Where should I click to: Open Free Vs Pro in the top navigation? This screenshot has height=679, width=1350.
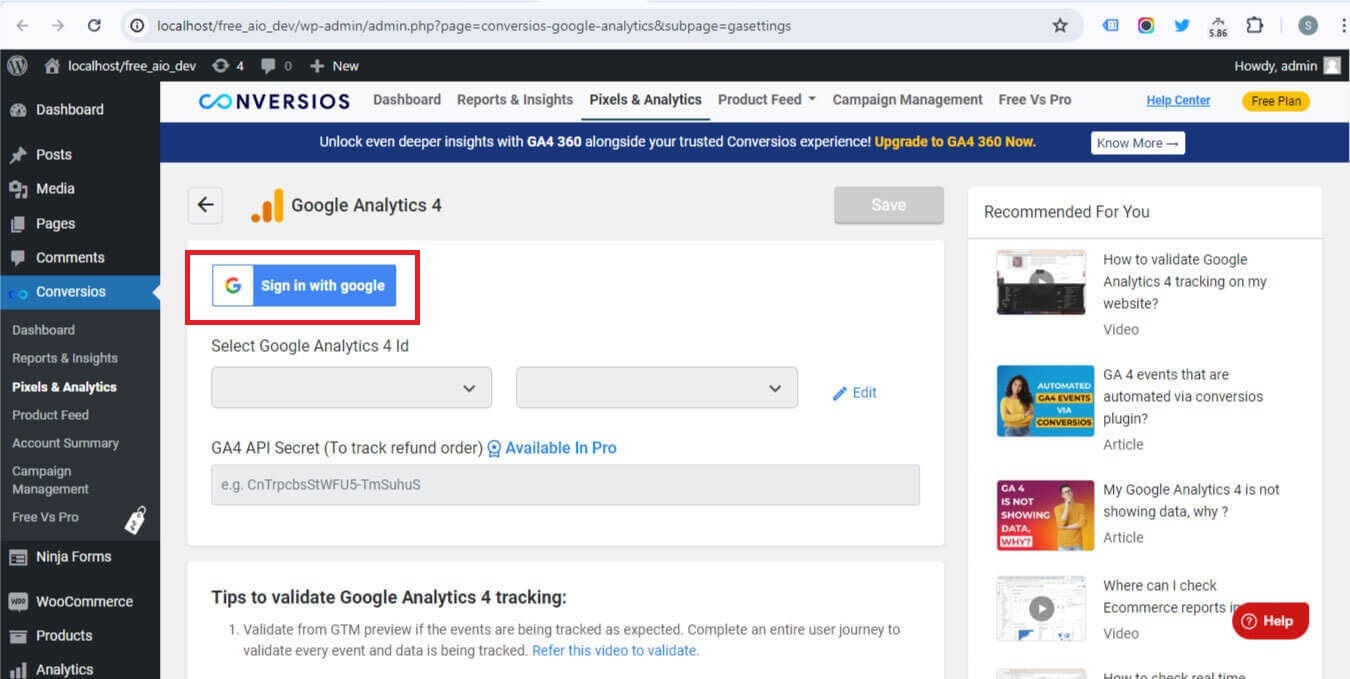tap(1035, 100)
